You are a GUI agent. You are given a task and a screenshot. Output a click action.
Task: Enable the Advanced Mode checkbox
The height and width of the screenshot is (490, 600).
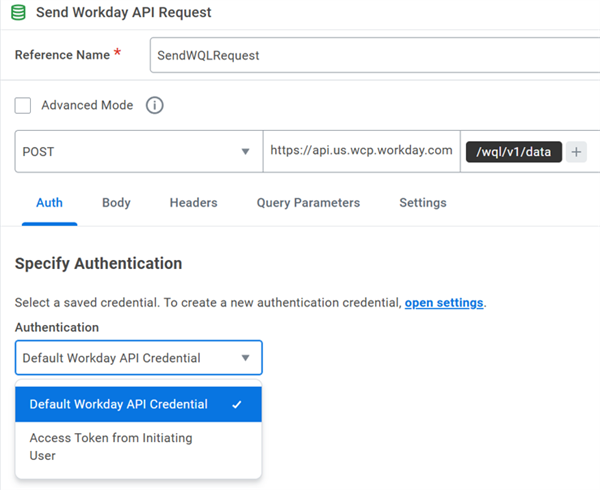point(23,105)
